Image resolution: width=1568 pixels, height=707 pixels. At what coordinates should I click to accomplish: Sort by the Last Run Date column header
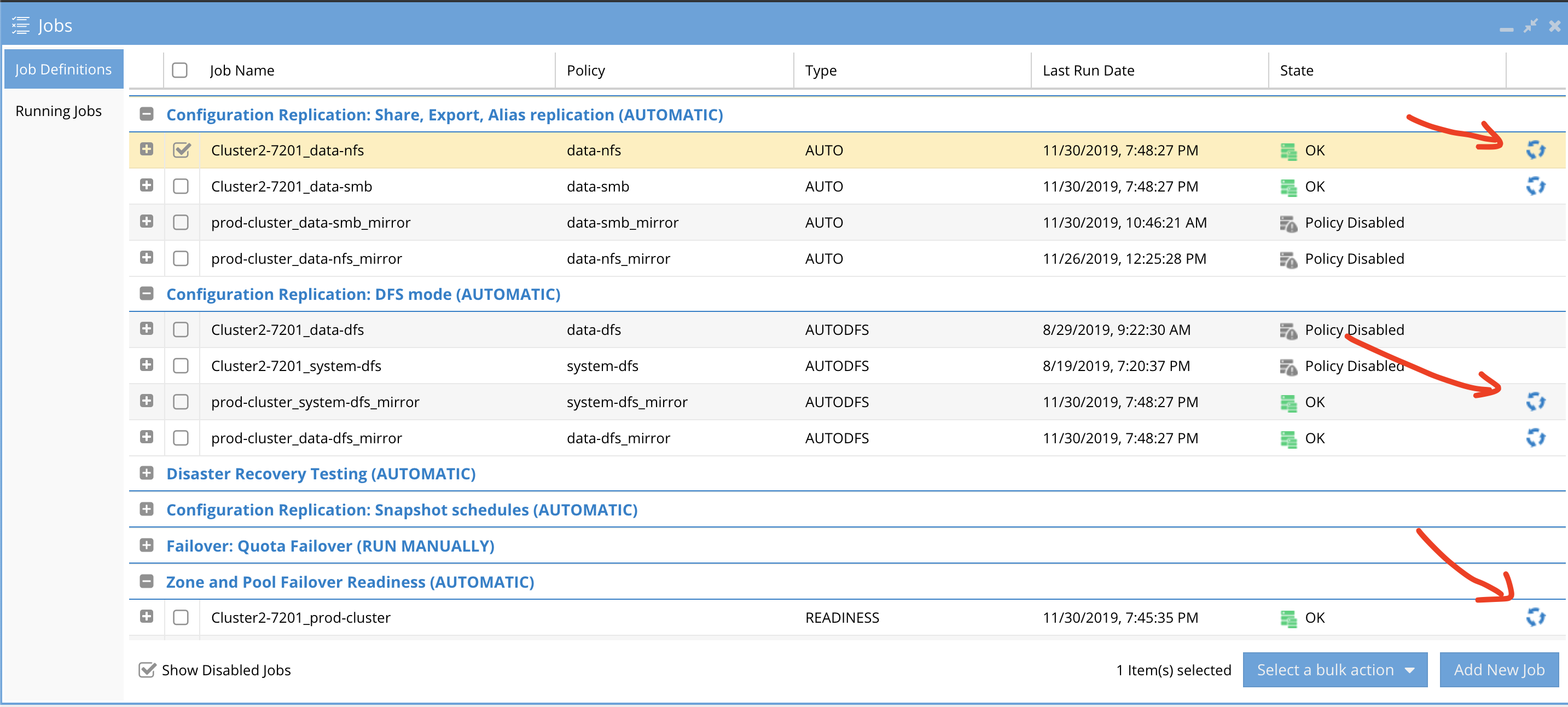1088,71
